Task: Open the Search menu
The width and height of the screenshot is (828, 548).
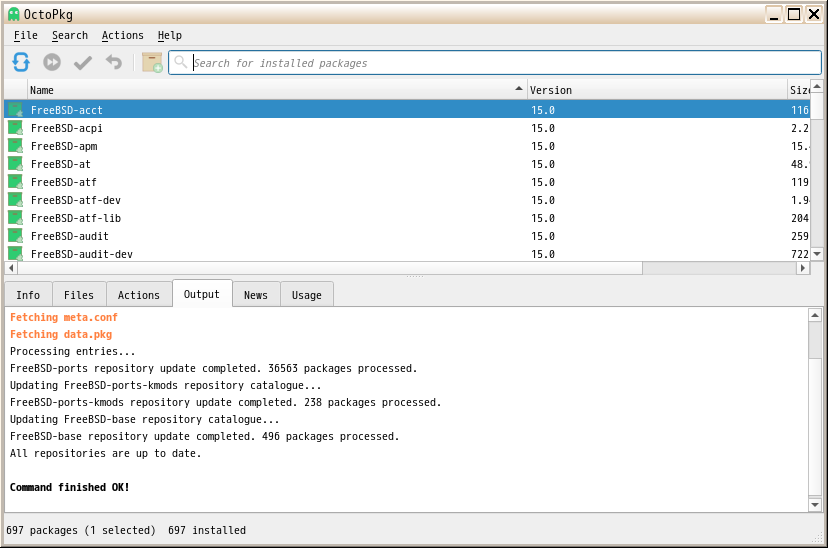Action: pos(70,35)
